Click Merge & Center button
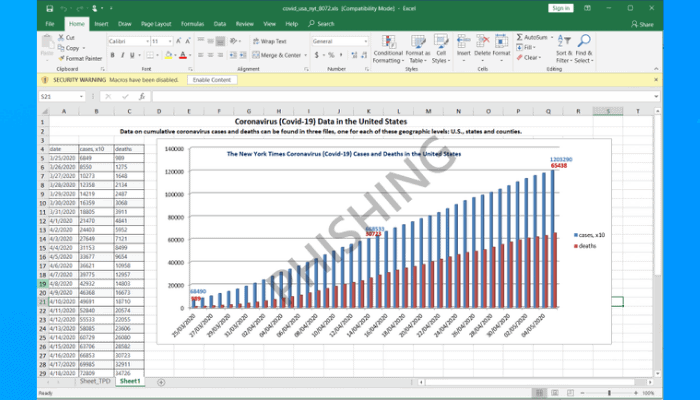The width and height of the screenshot is (700, 400). point(277,55)
